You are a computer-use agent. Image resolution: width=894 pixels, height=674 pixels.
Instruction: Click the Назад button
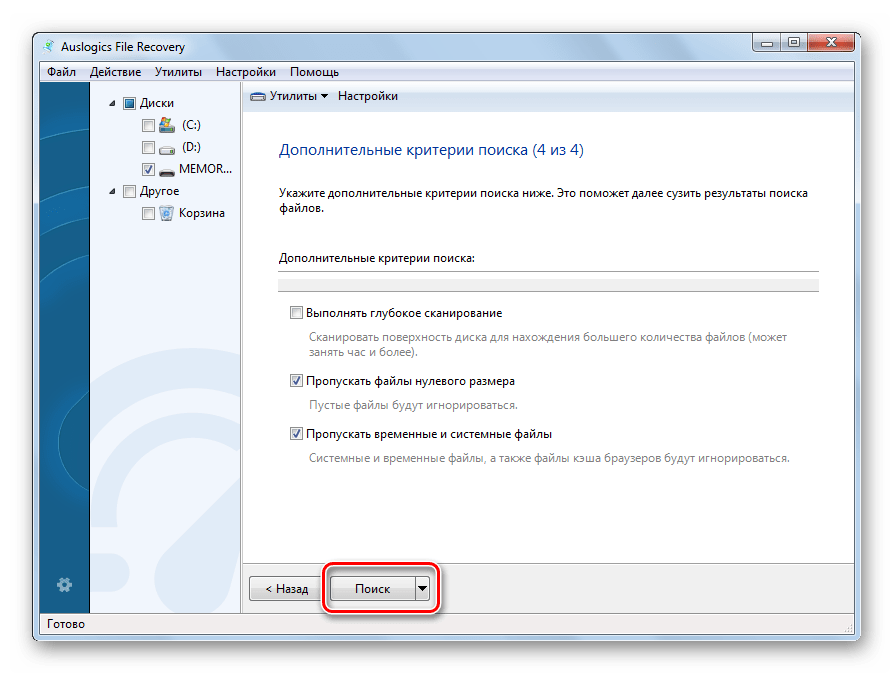[x=287, y=588]
